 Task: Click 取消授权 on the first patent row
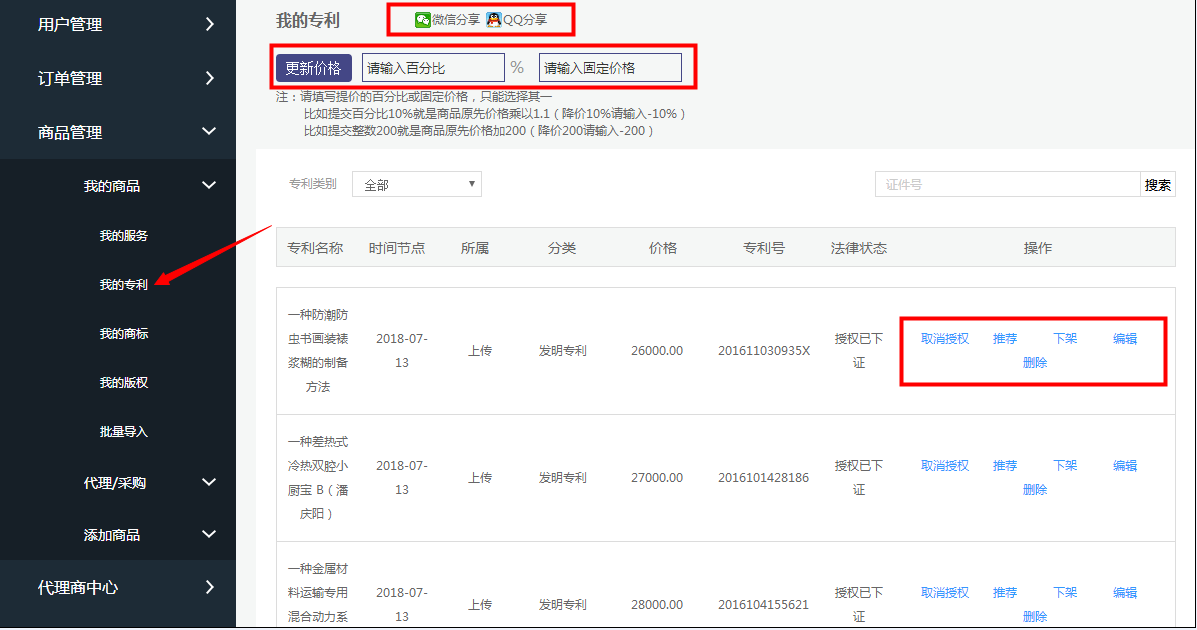click(x=943, y=338)
